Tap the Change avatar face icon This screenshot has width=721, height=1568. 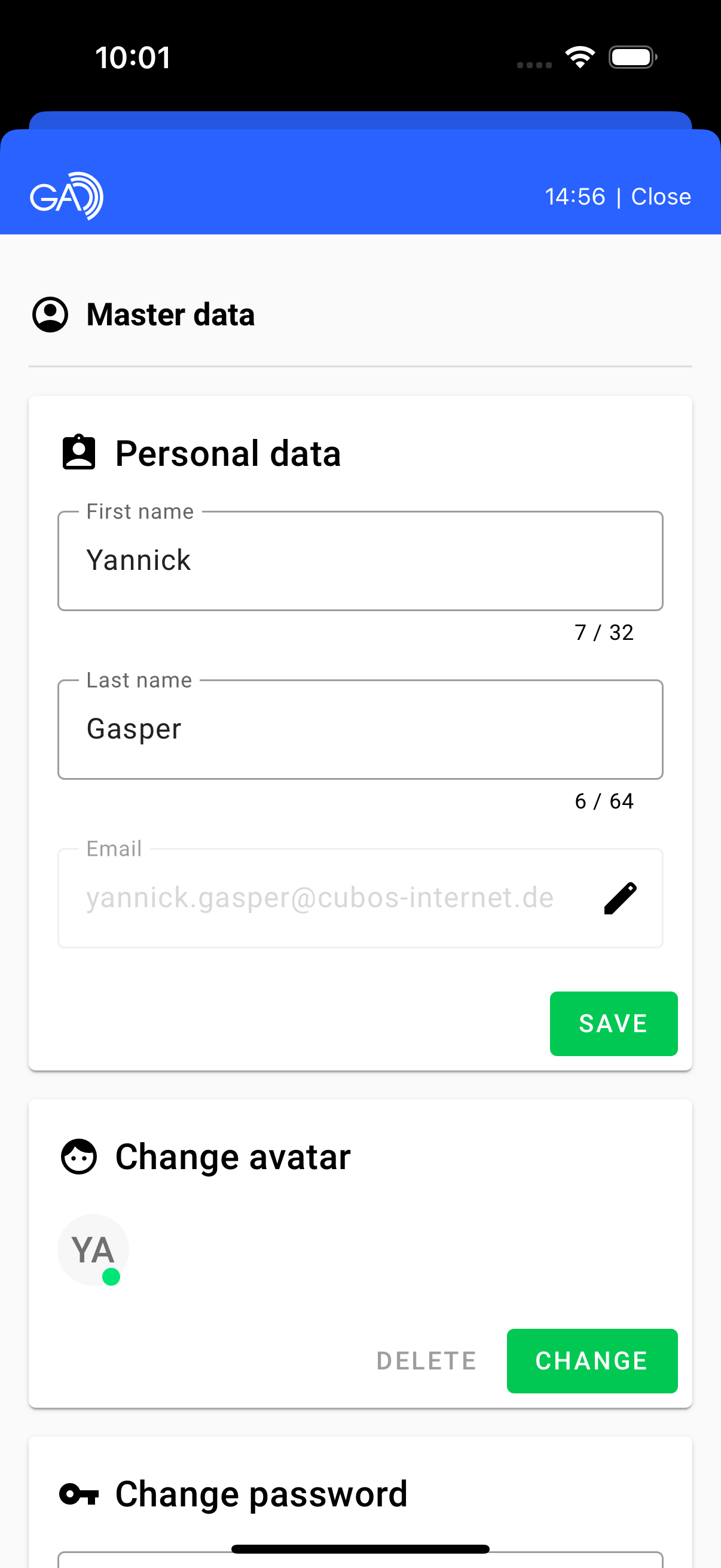78,1157
